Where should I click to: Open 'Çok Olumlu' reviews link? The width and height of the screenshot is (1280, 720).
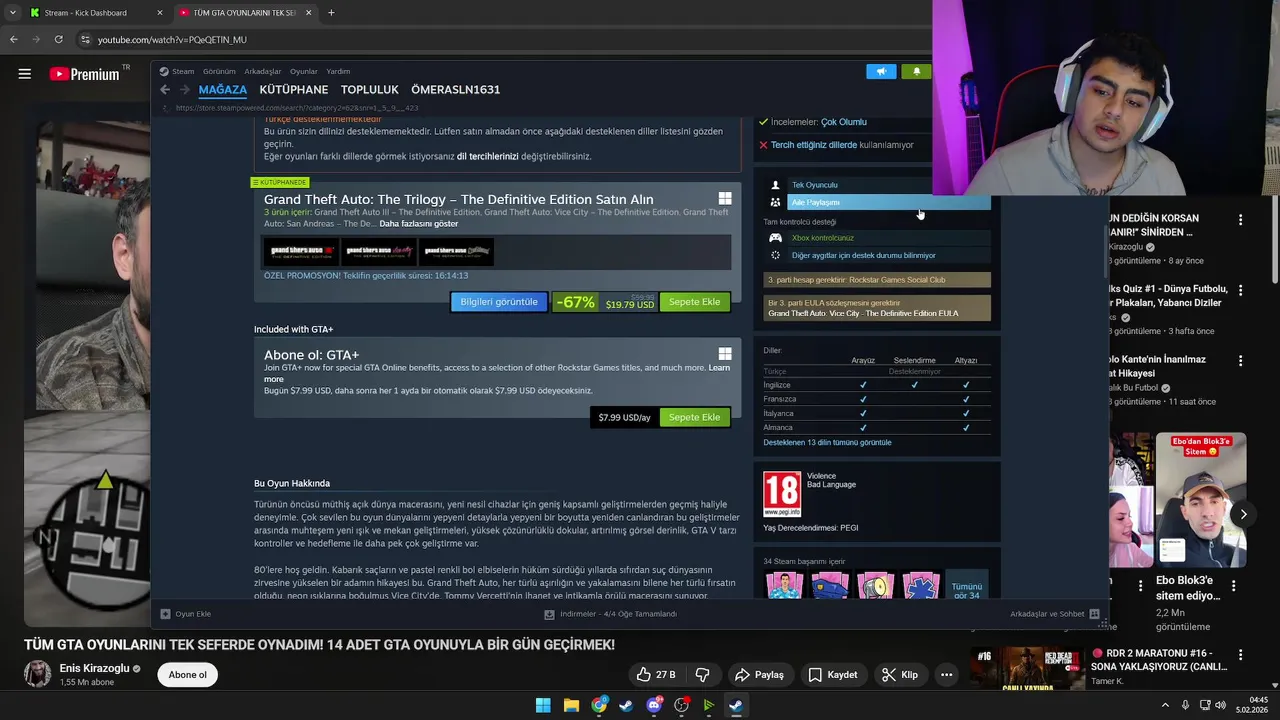[x=844, y=122]
